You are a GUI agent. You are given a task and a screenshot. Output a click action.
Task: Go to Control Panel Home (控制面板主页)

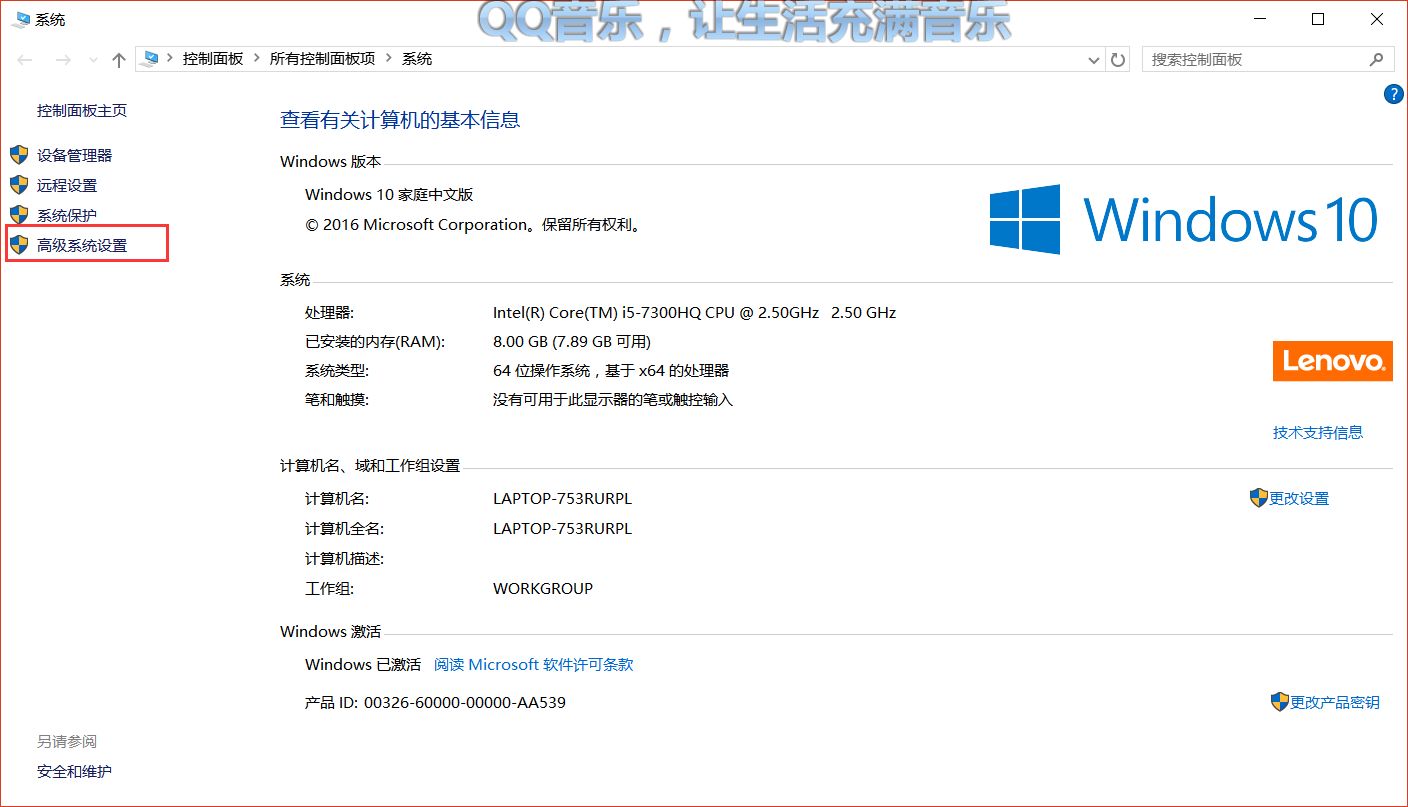click(x=82, y=111)
